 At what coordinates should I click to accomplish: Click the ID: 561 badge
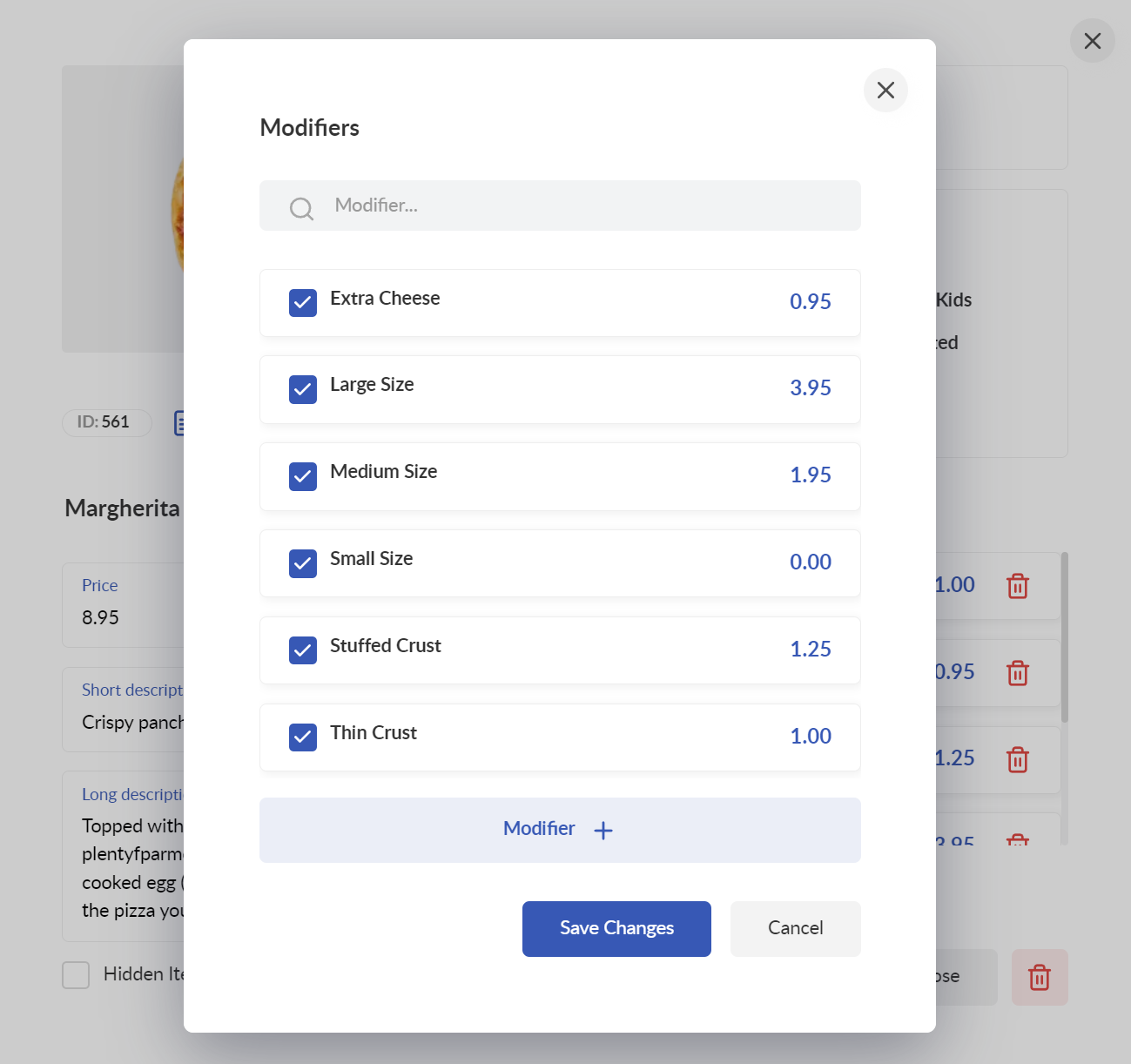click(x=107, y=422)
